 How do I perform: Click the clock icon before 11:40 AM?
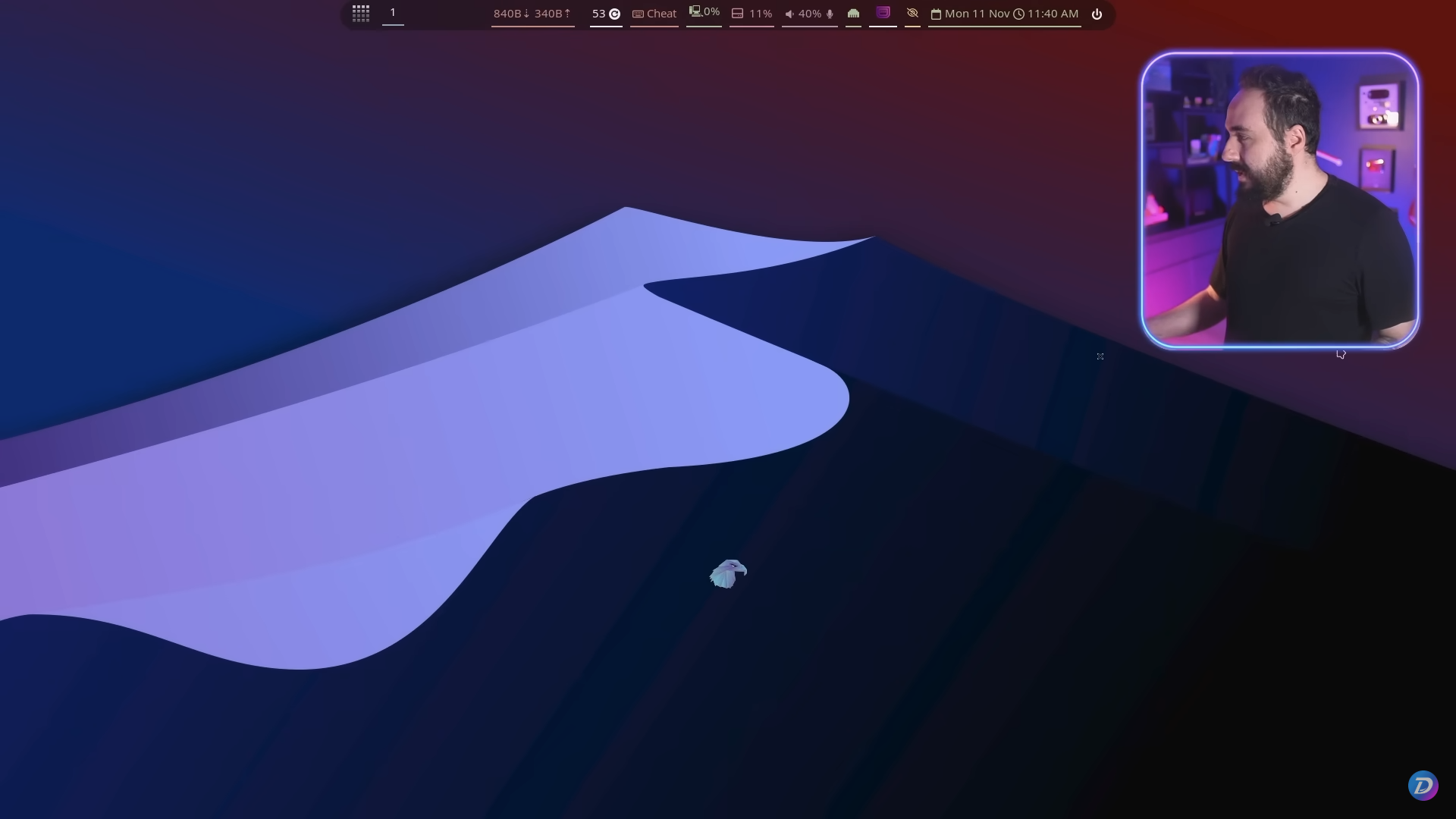(1020, 13)
